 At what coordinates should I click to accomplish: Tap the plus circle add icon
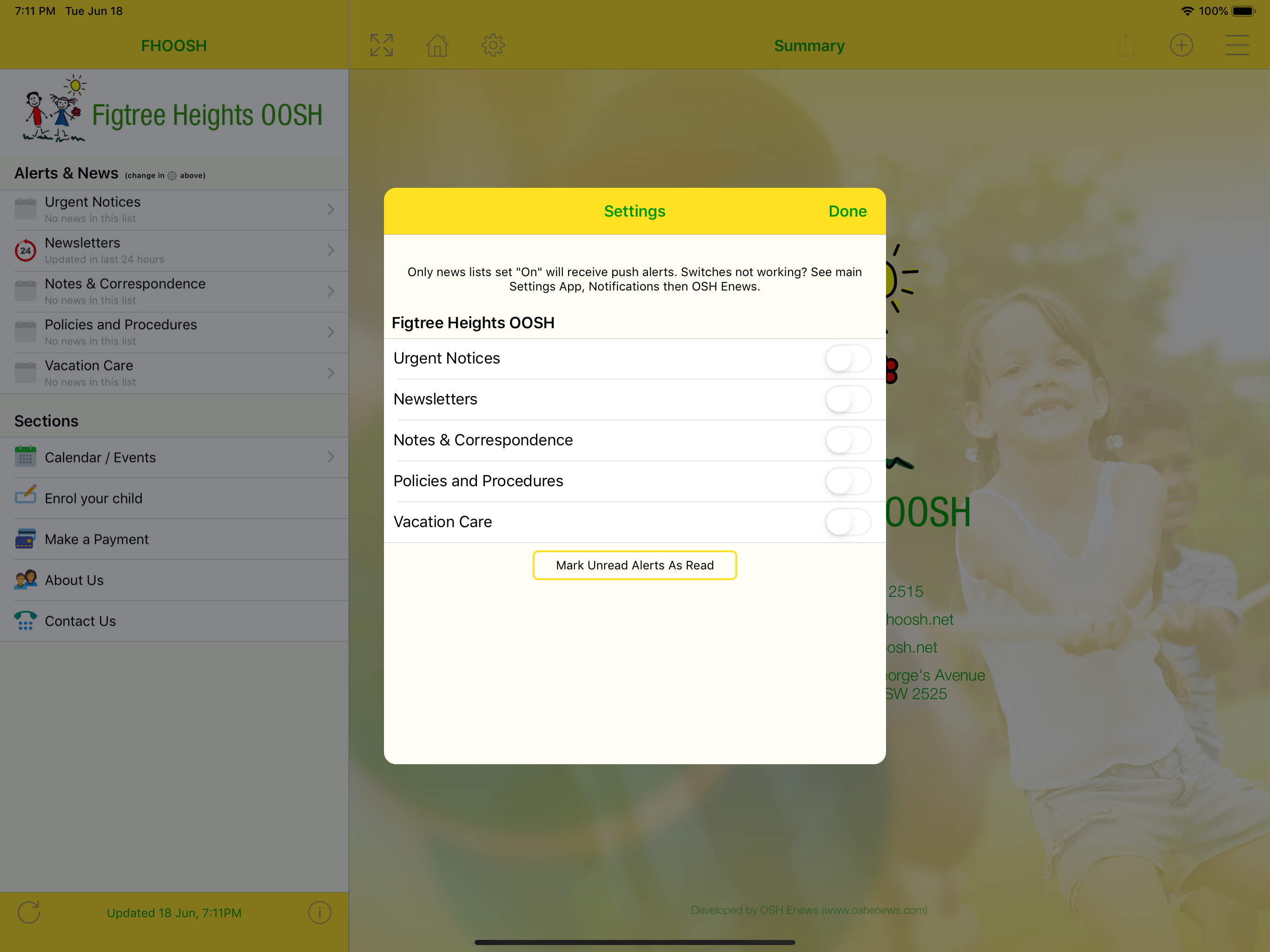click(1181, 46)
